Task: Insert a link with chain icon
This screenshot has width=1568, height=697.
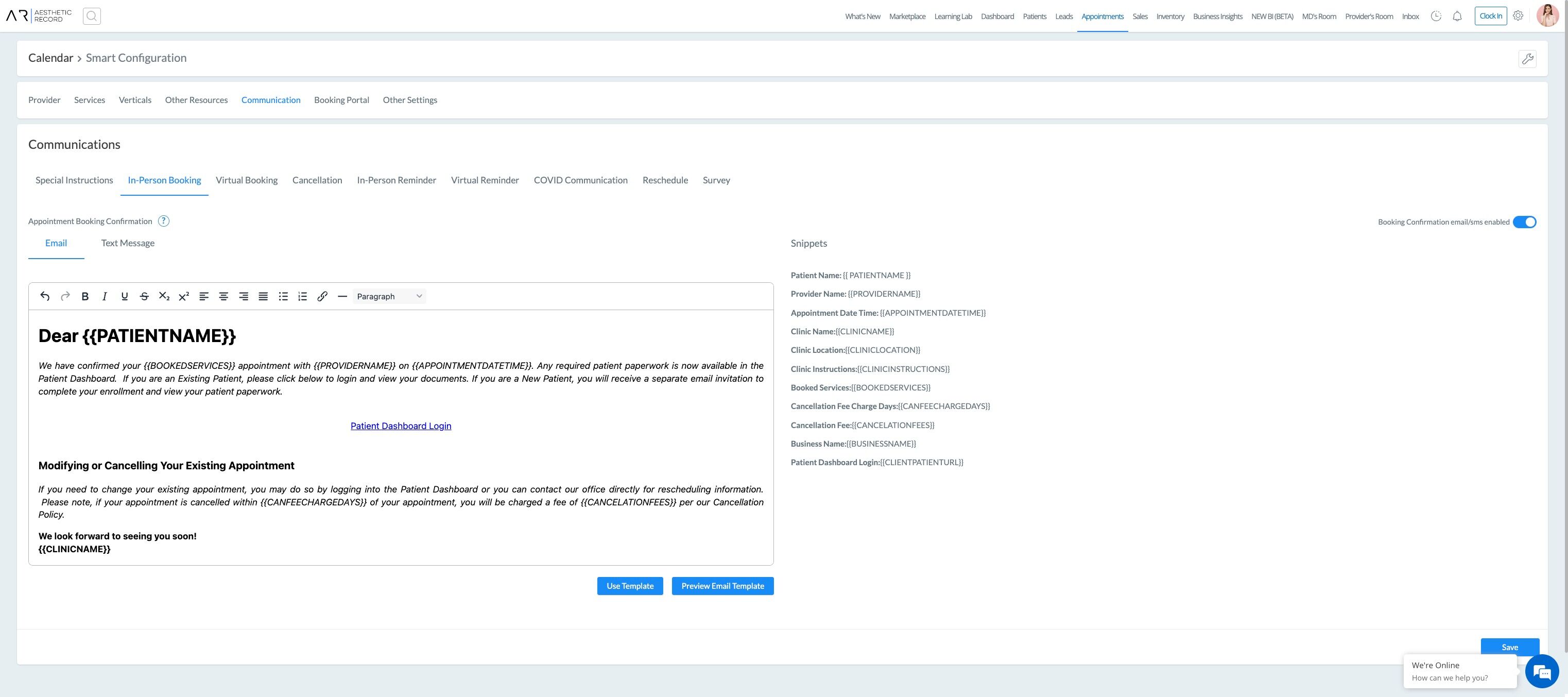Action: click(x=322, y=296)
